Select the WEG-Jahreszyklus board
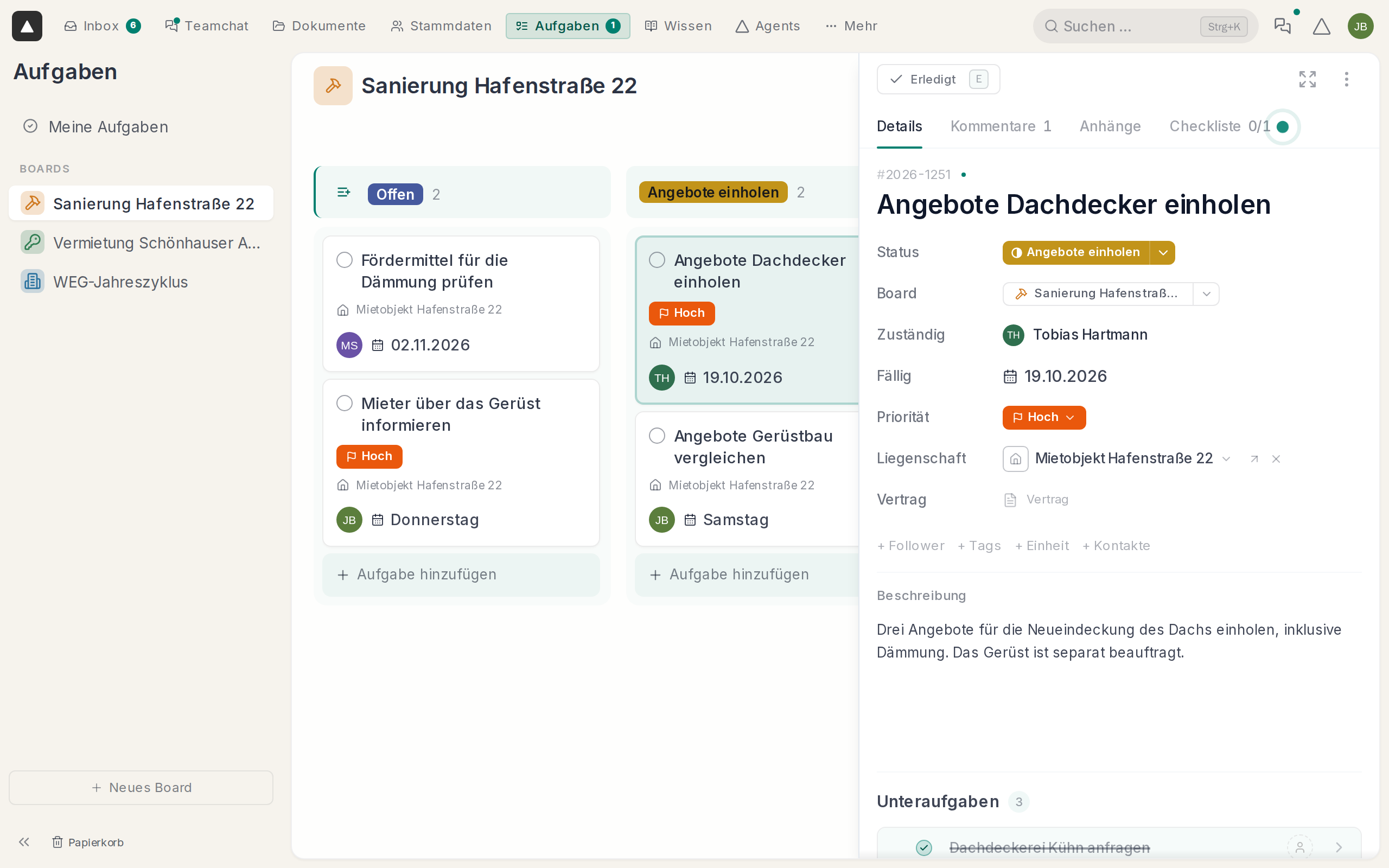1389x868 pixels. (141, 282)
